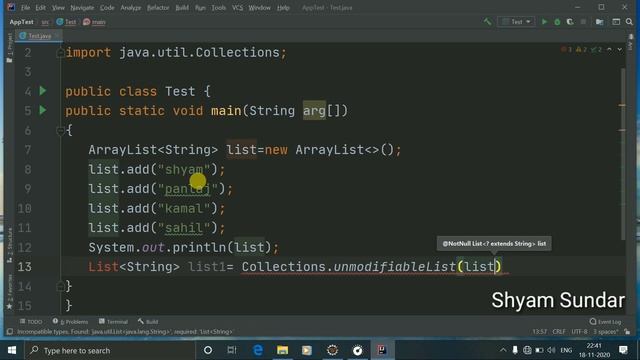The width and height of the screenshot is (640, 360).
Task: Go to next highlighted error arrow
Action: coord(620,49)
